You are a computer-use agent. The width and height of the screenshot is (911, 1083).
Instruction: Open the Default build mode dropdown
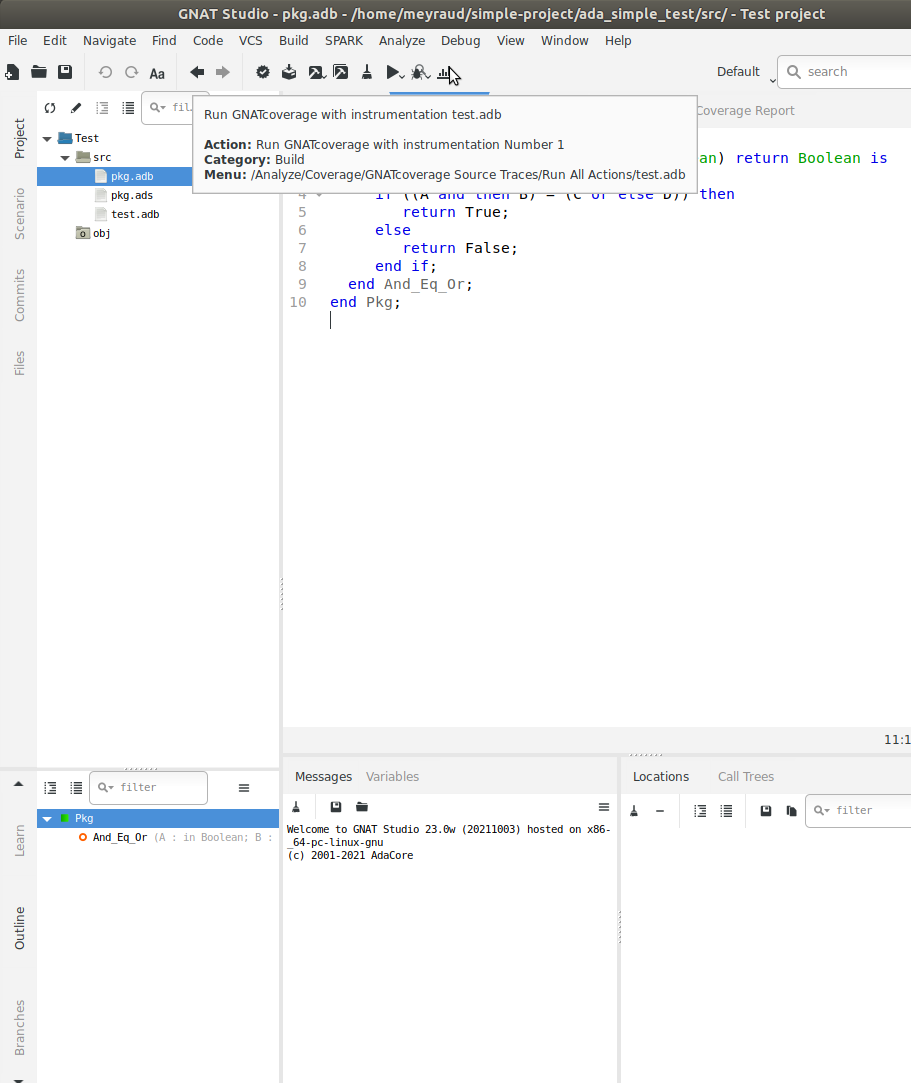point(746,72)
